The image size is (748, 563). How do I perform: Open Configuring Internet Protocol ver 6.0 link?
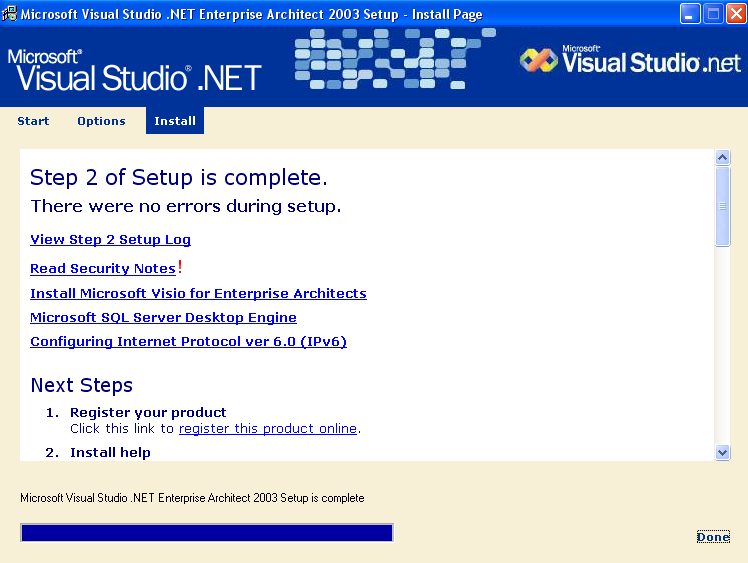pos(188,342)
